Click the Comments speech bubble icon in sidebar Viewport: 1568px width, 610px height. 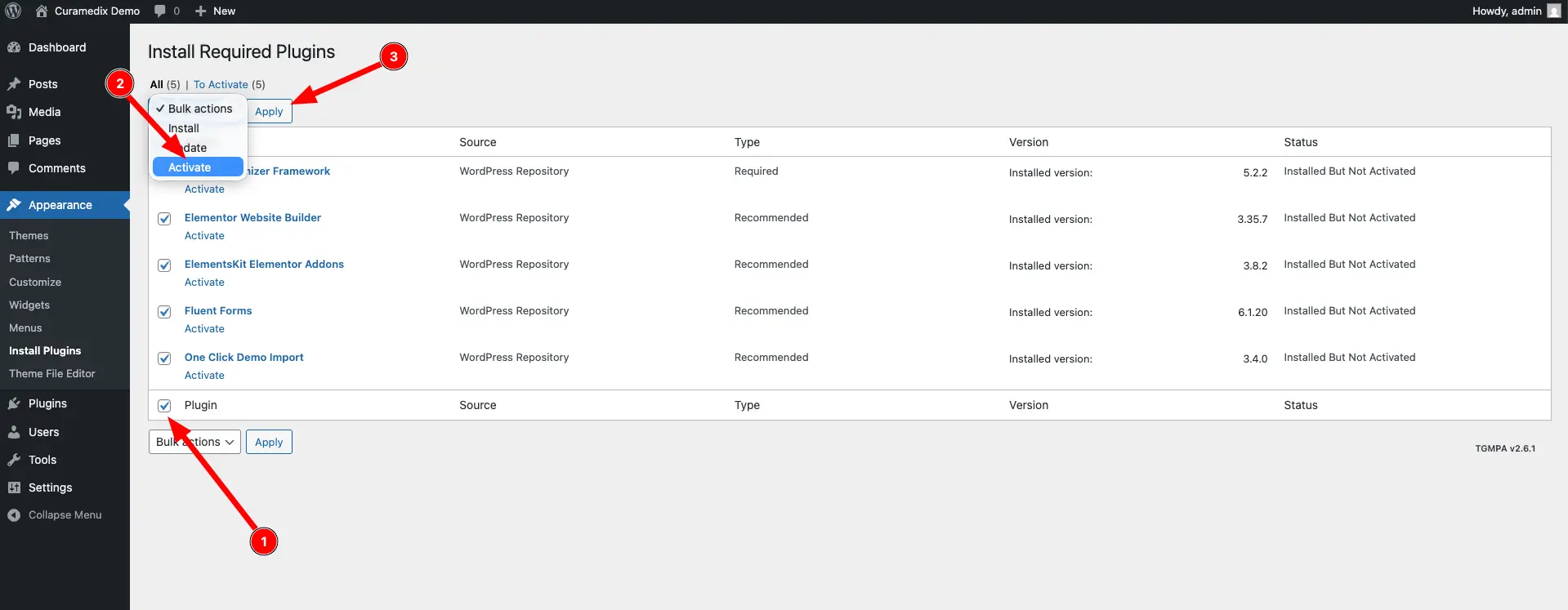[x=14, y=168]
